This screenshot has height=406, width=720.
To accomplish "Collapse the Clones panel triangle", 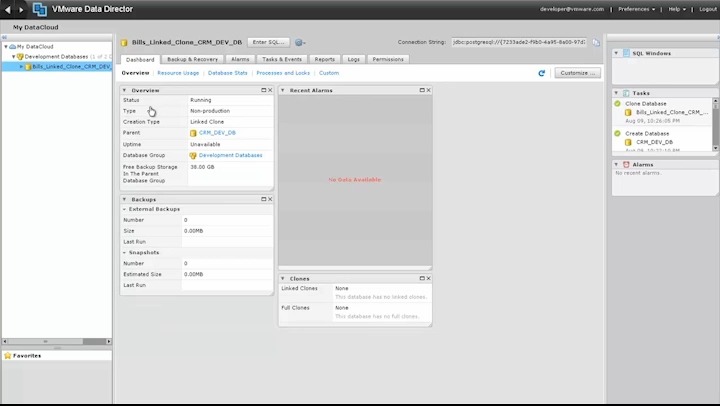I will tap(283, 278).
